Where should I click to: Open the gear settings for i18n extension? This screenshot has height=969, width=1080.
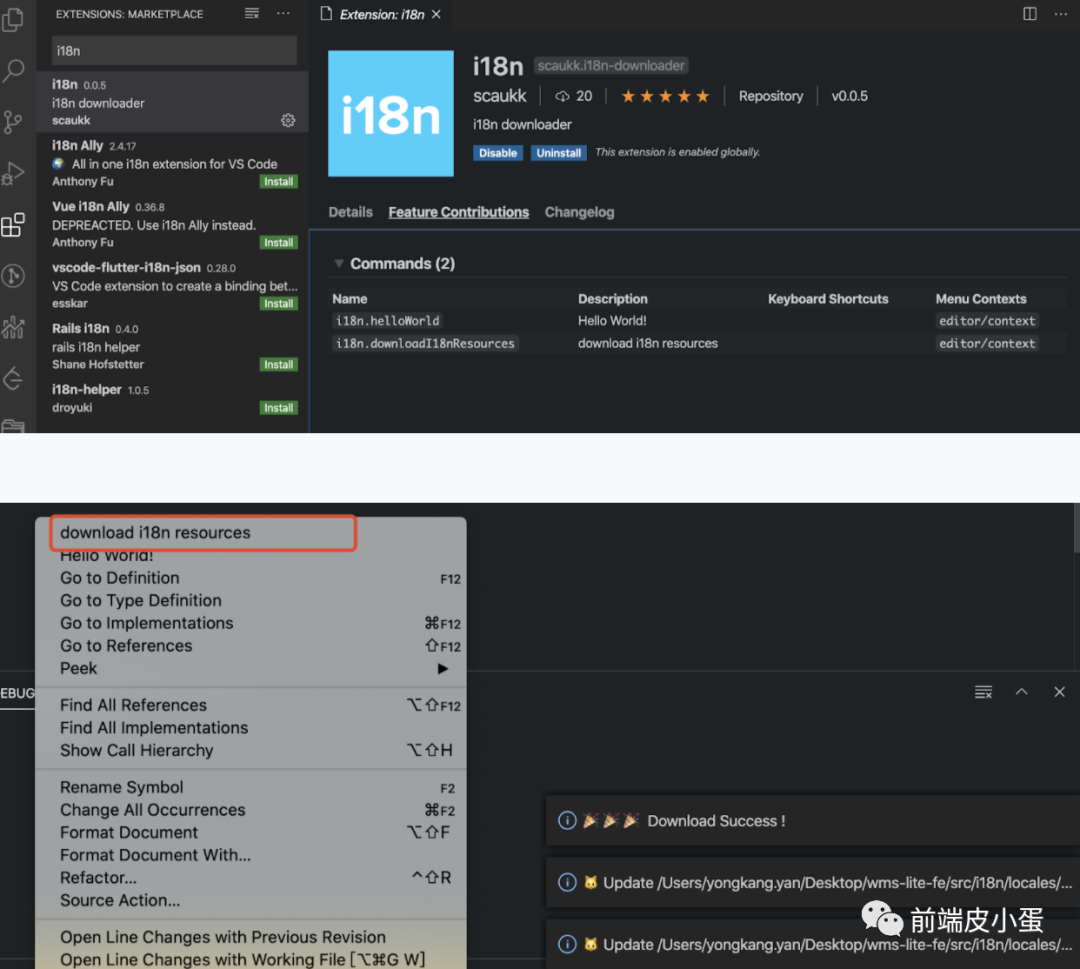point(288,121)
